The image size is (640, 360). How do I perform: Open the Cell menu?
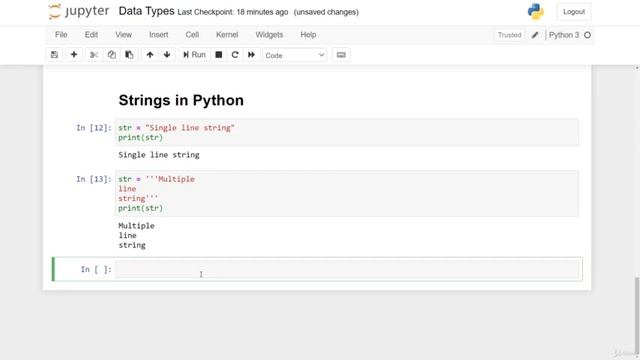point(192,35)
